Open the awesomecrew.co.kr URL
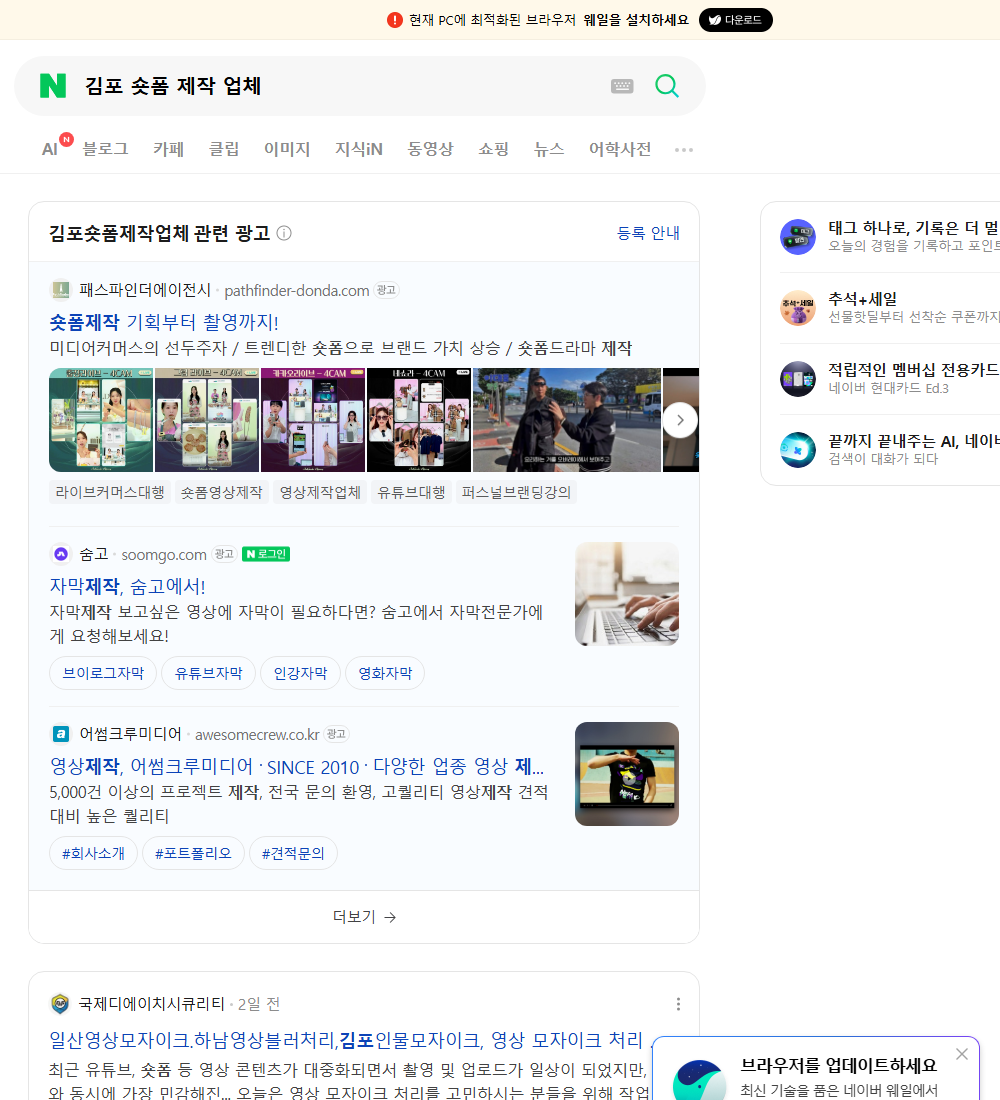 258,735
